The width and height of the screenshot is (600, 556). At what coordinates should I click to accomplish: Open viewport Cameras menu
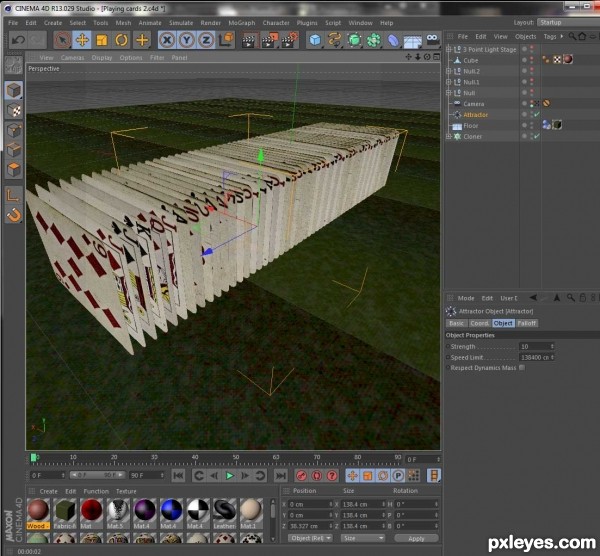coord(72,58)
